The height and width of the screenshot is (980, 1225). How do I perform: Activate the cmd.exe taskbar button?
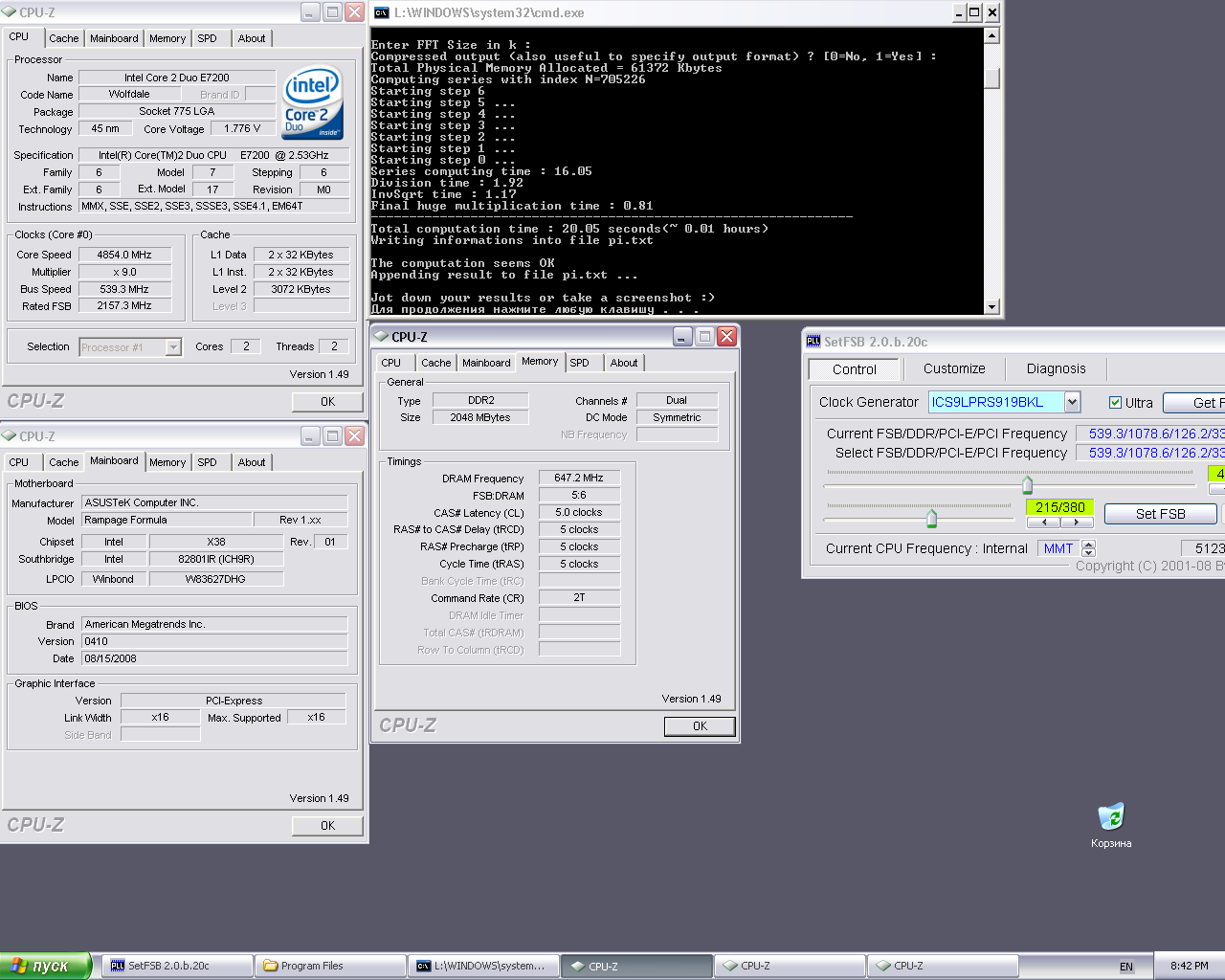483,966
